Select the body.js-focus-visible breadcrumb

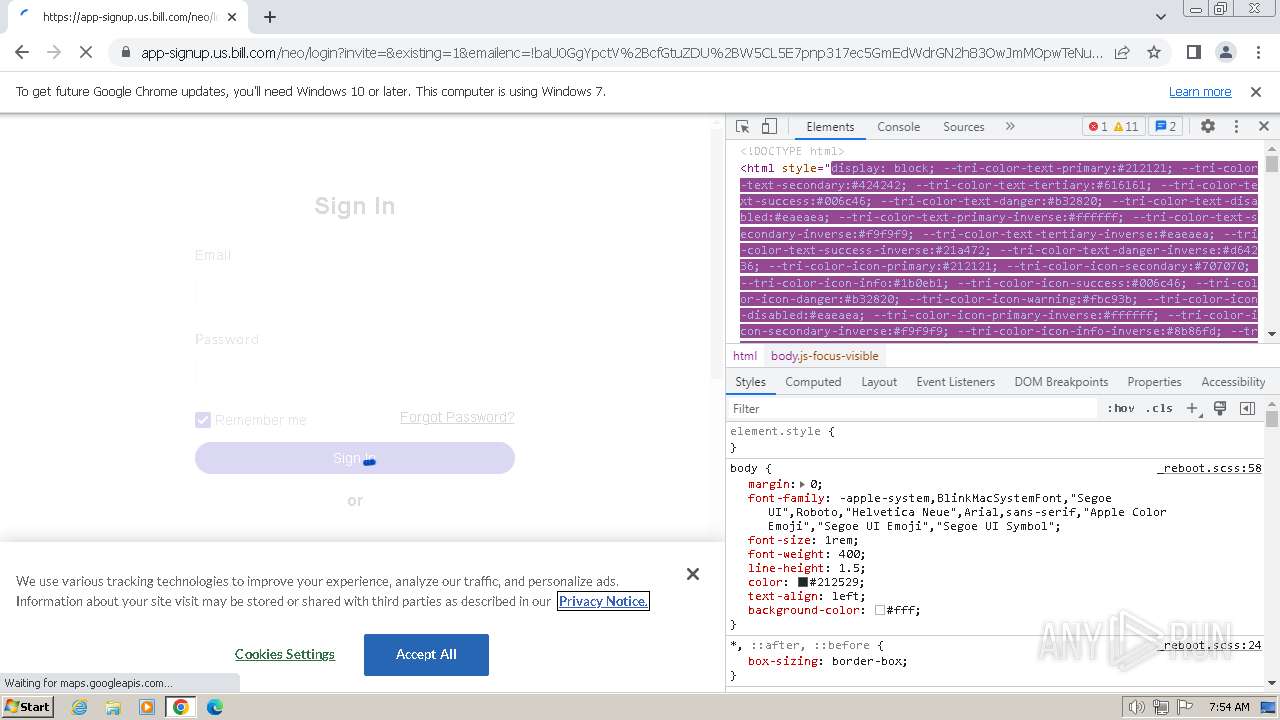click(825, 356)
